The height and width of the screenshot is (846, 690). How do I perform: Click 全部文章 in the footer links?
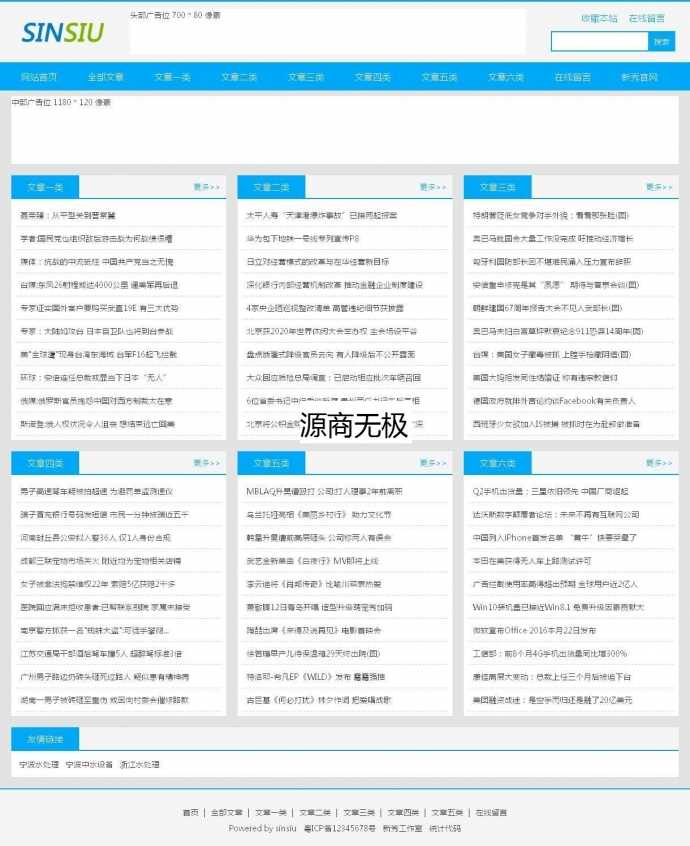[x=227, y=813]
